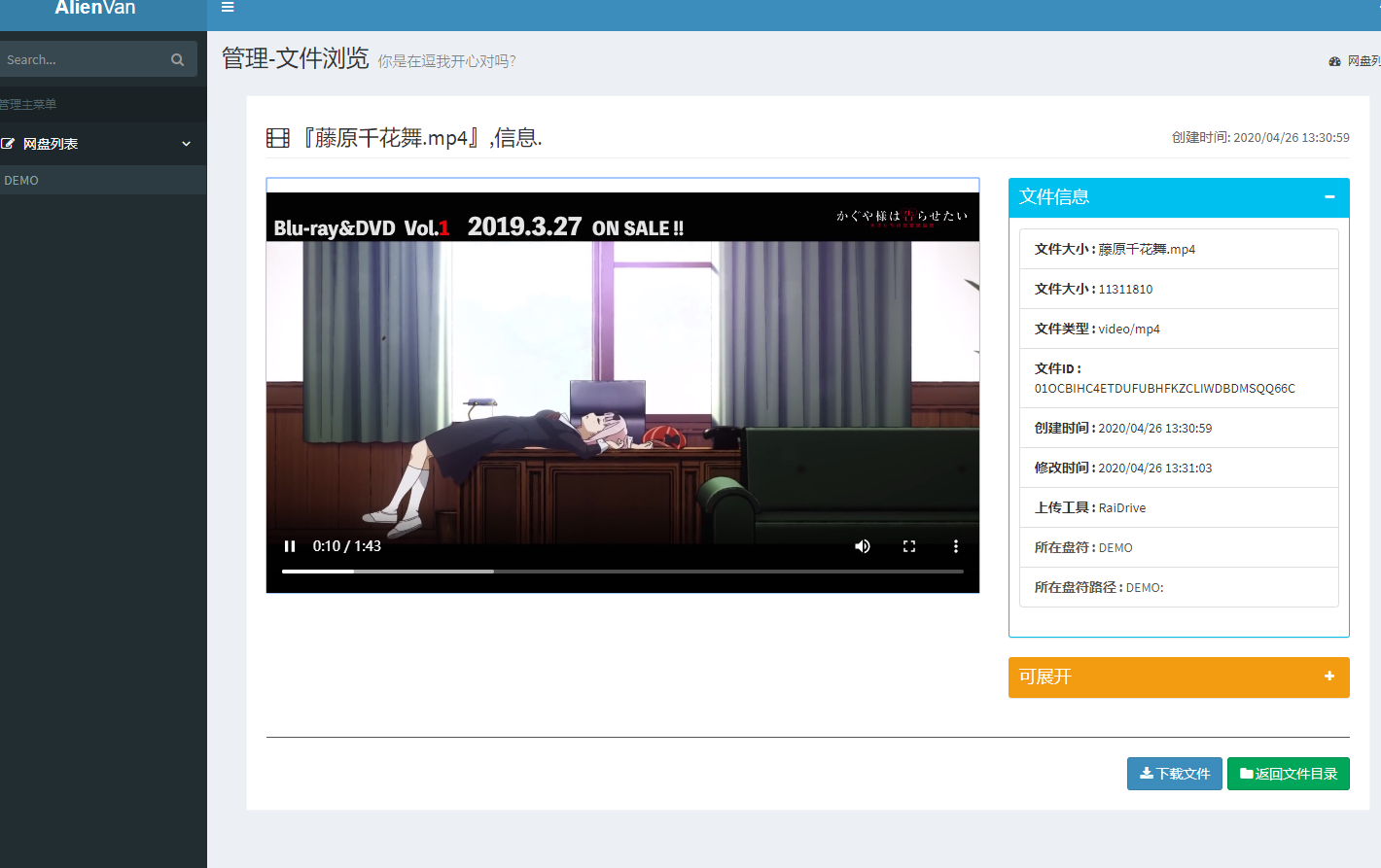Click the 所在盘符路径 DEMO: row
The width and height of the screenshot is (1381, 868).
pyautogui.click(x=1179, y=587)
